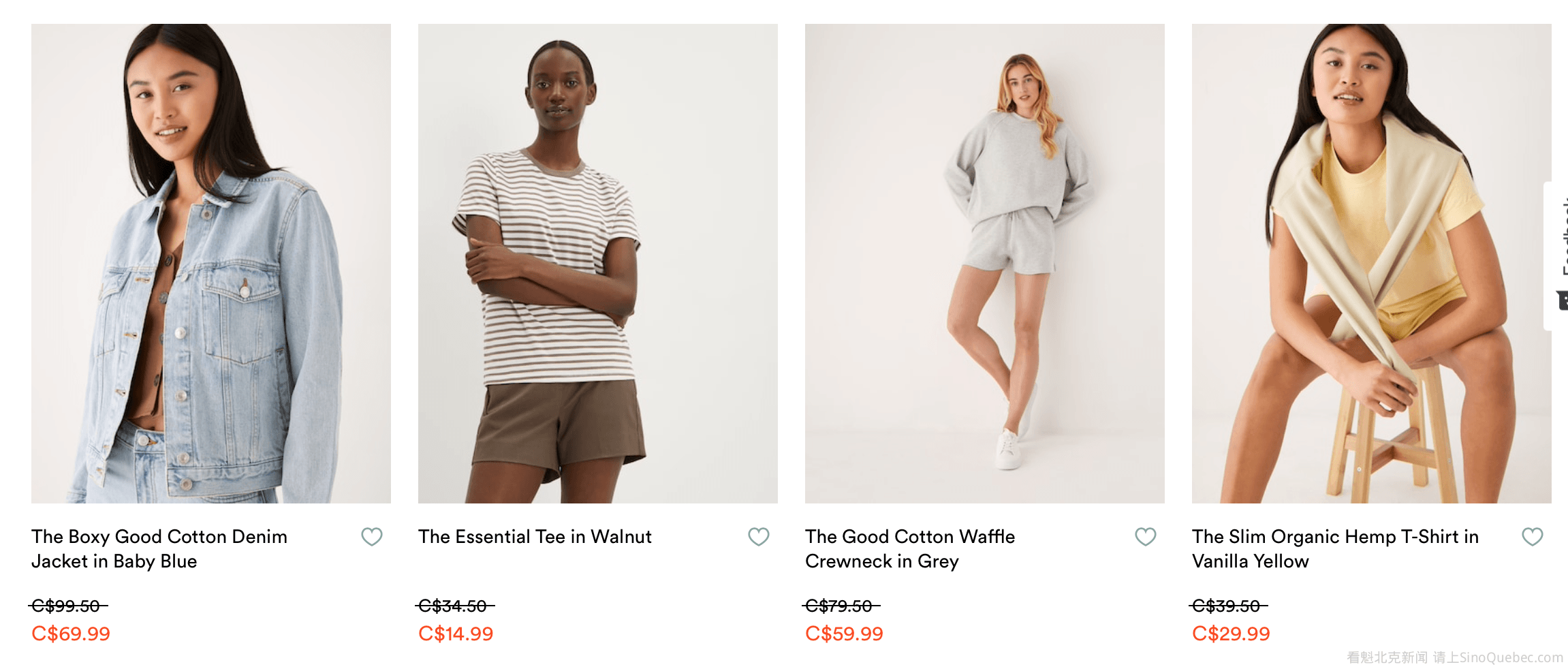The image size is (1568, 669).
Task: Open the Boxy Good Cotton Denim Jacket title link
Action: pyautogui.click(x=159, y=549)
